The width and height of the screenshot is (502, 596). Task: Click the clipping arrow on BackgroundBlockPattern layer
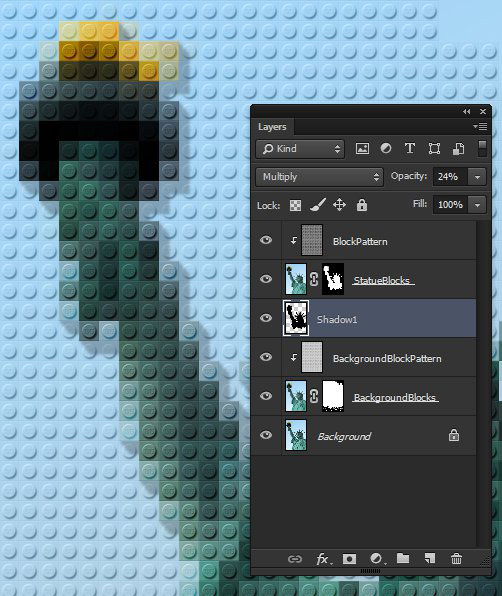click(293, 357)
